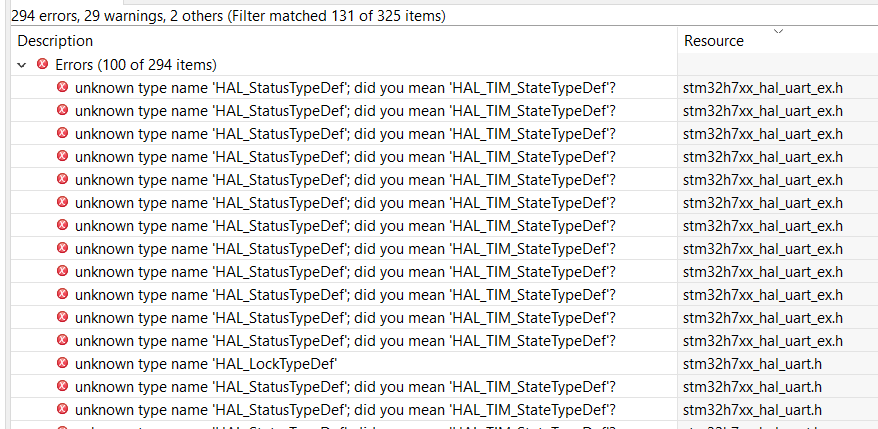Sort problems by the Description column header
Image resolution: width=878 pixels, height=429 pixels.
pos(56,41)
